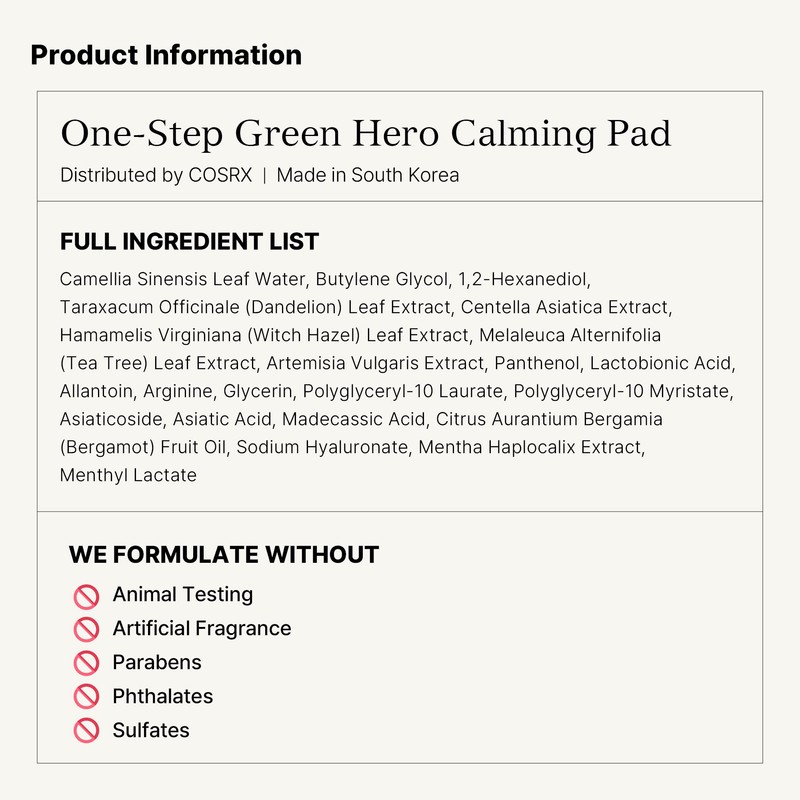Select the Sodium Hyaluronate ingredient text
The height and width of the screenshot is (800, 800).
click(x=322, y=447)
